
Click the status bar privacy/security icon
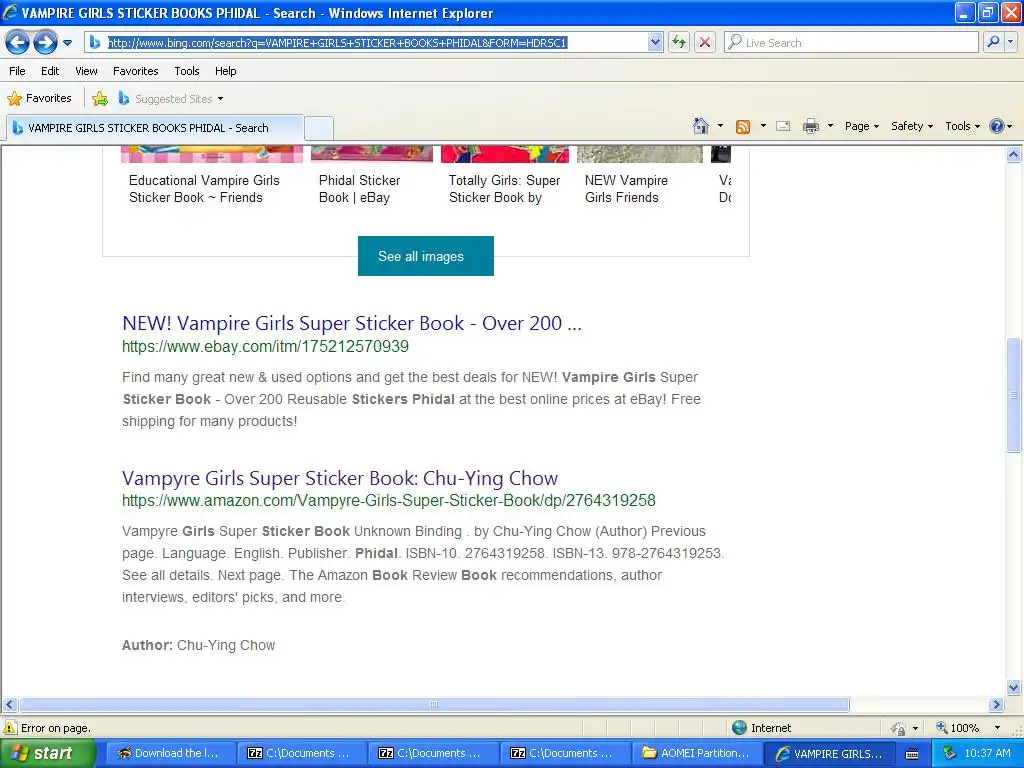point(899,728)
